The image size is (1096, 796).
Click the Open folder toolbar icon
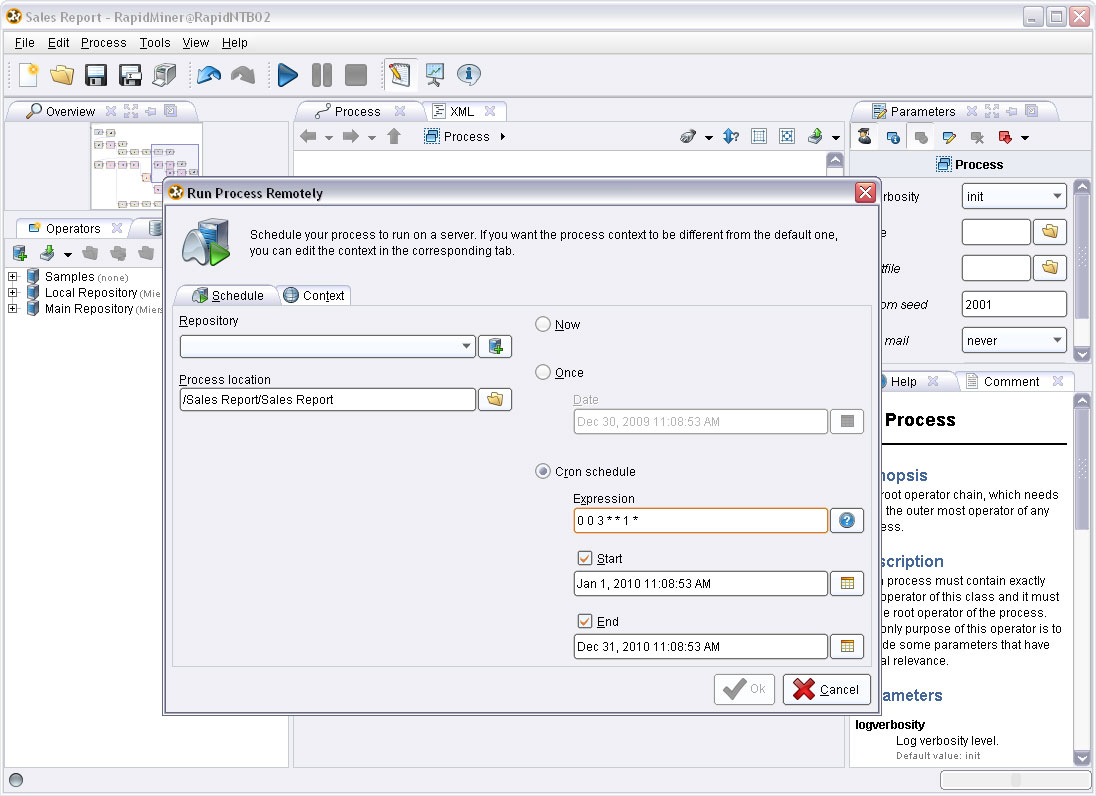62,75
